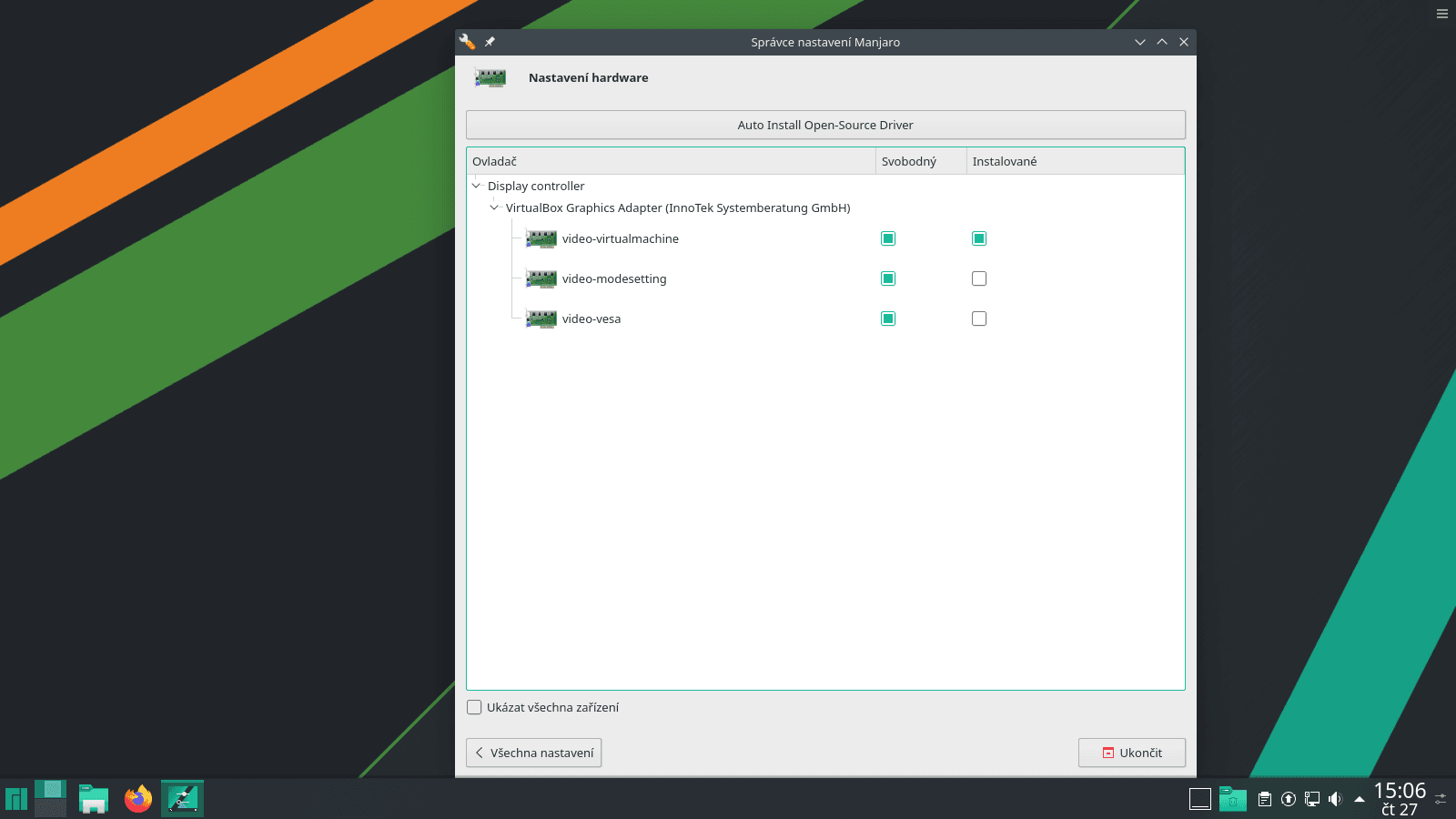Open the clipboard tray icon

click(x=1265, y=799)
